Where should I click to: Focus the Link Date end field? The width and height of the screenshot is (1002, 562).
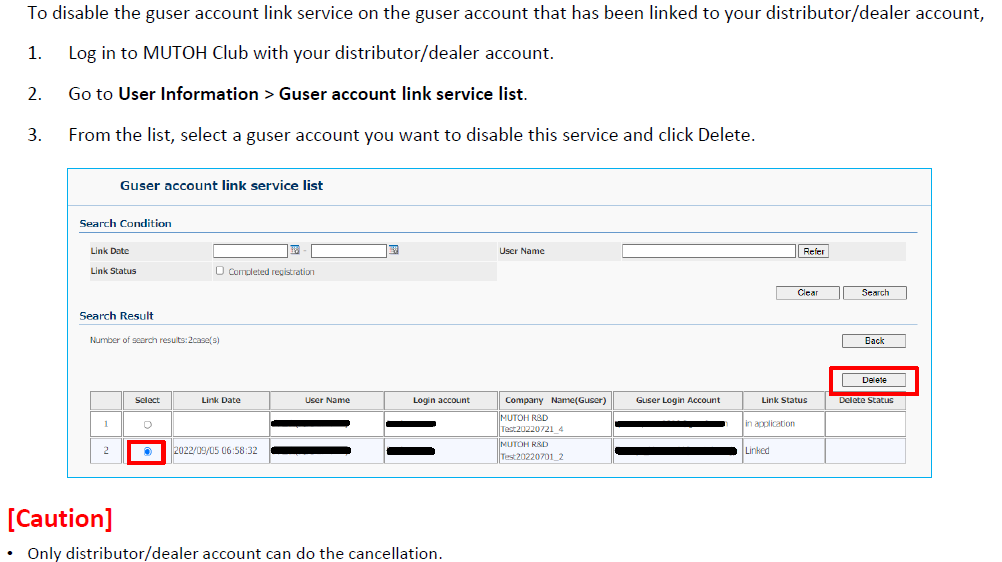tap(349, 251)
